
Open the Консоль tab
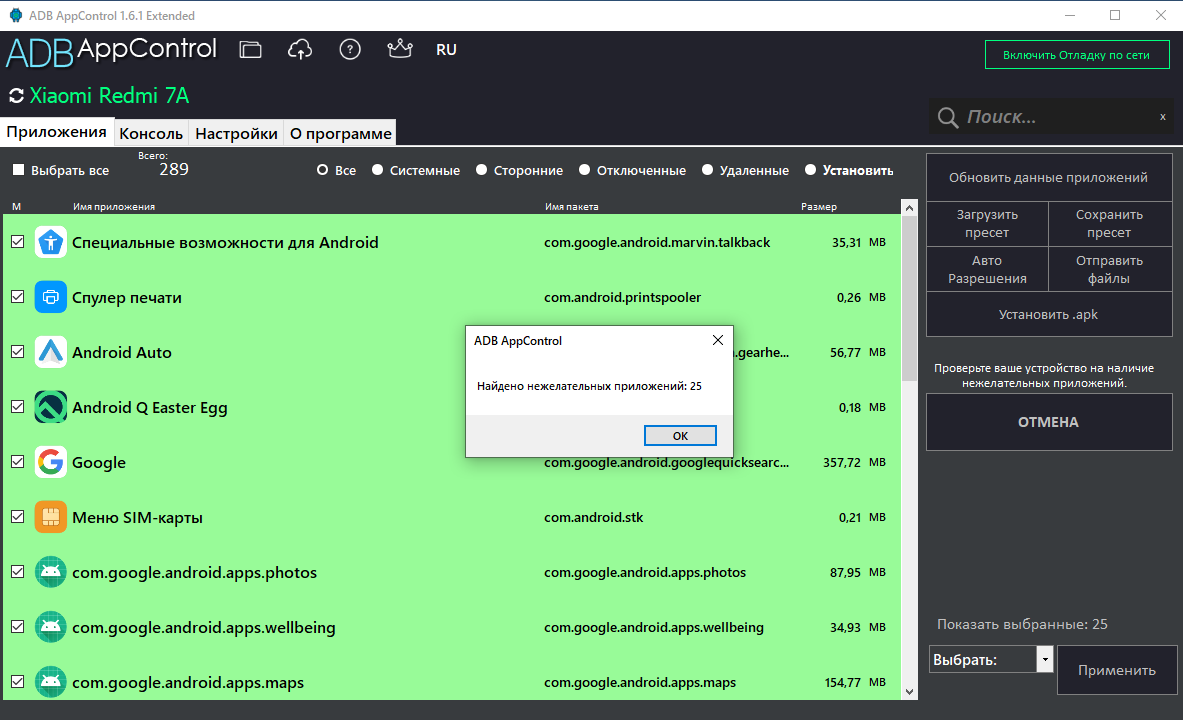(x=151, y=134)
